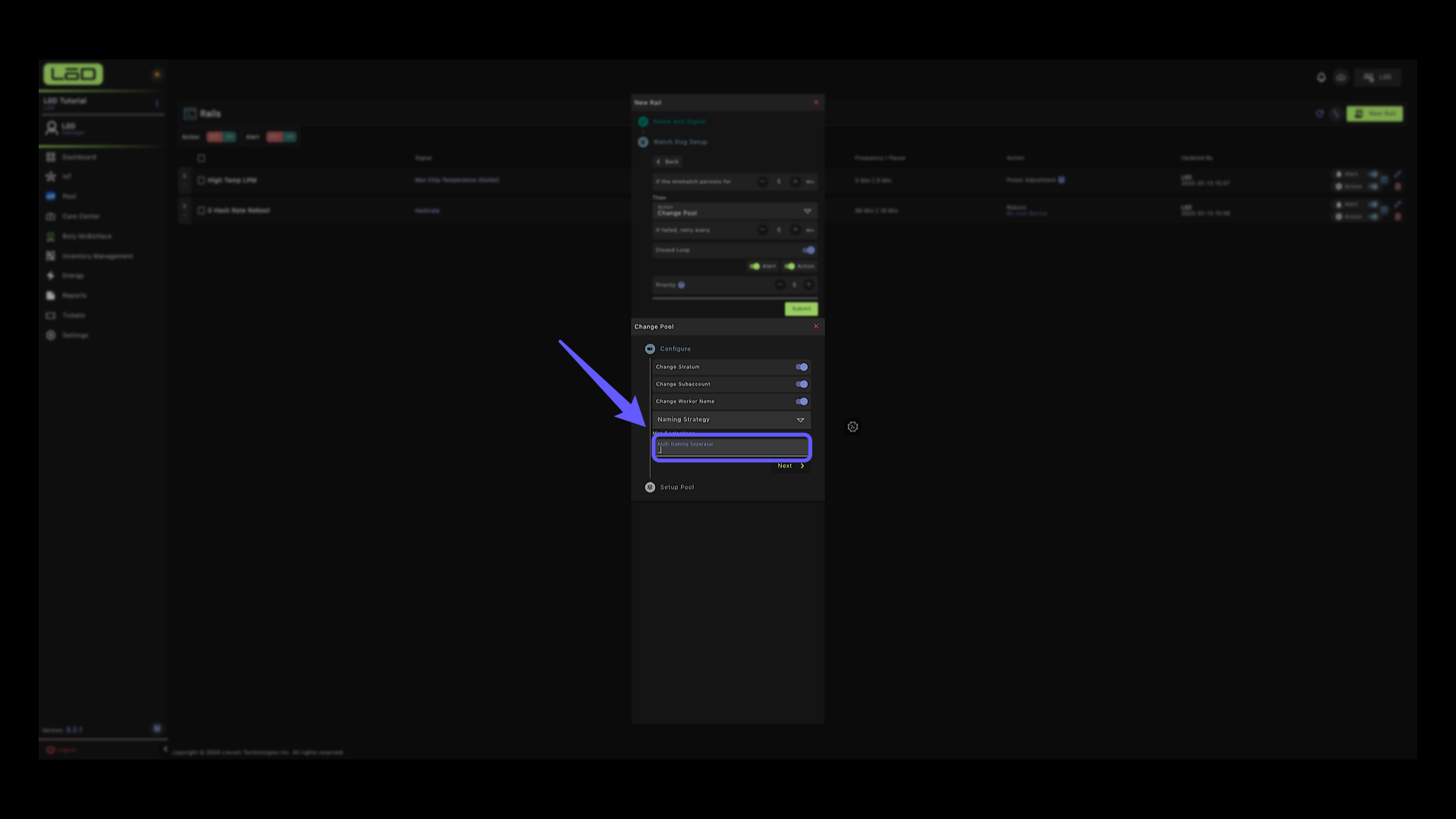This screenshot has width=1456, height=819.
Task: Check the High Temp LPM checkbox
Action: point(201,180)
